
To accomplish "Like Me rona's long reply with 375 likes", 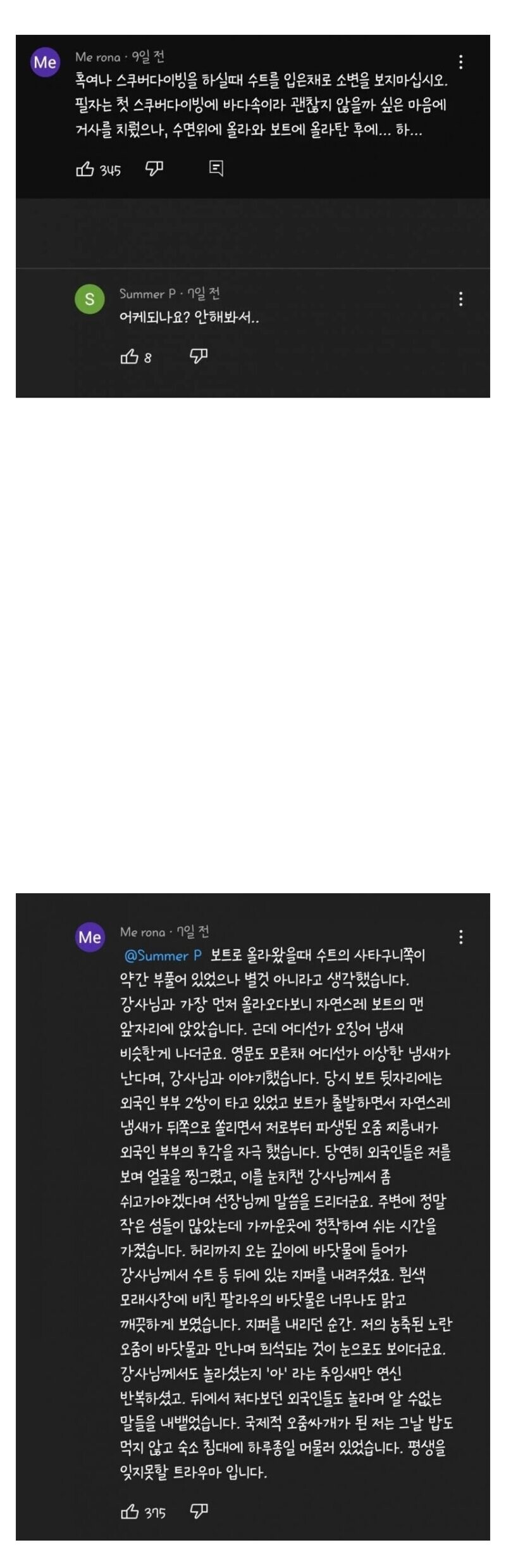I will tap(129, 1512).
